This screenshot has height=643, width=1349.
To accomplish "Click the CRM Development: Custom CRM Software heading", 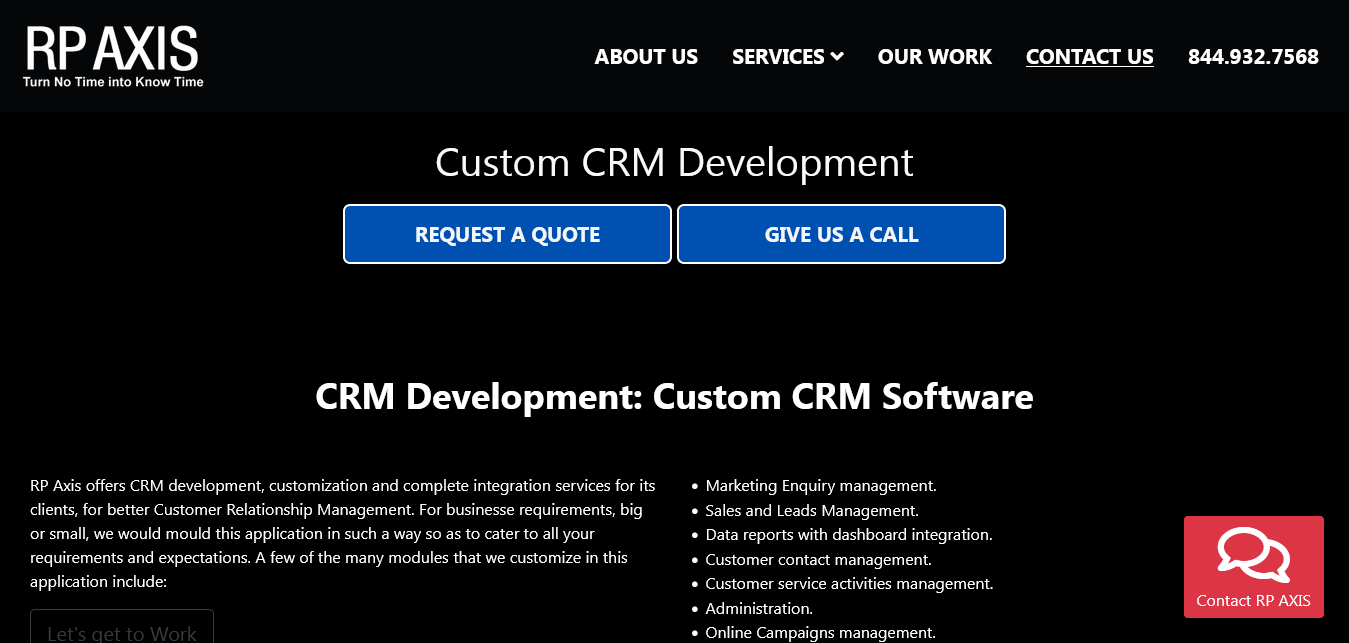I will [674, 397].
